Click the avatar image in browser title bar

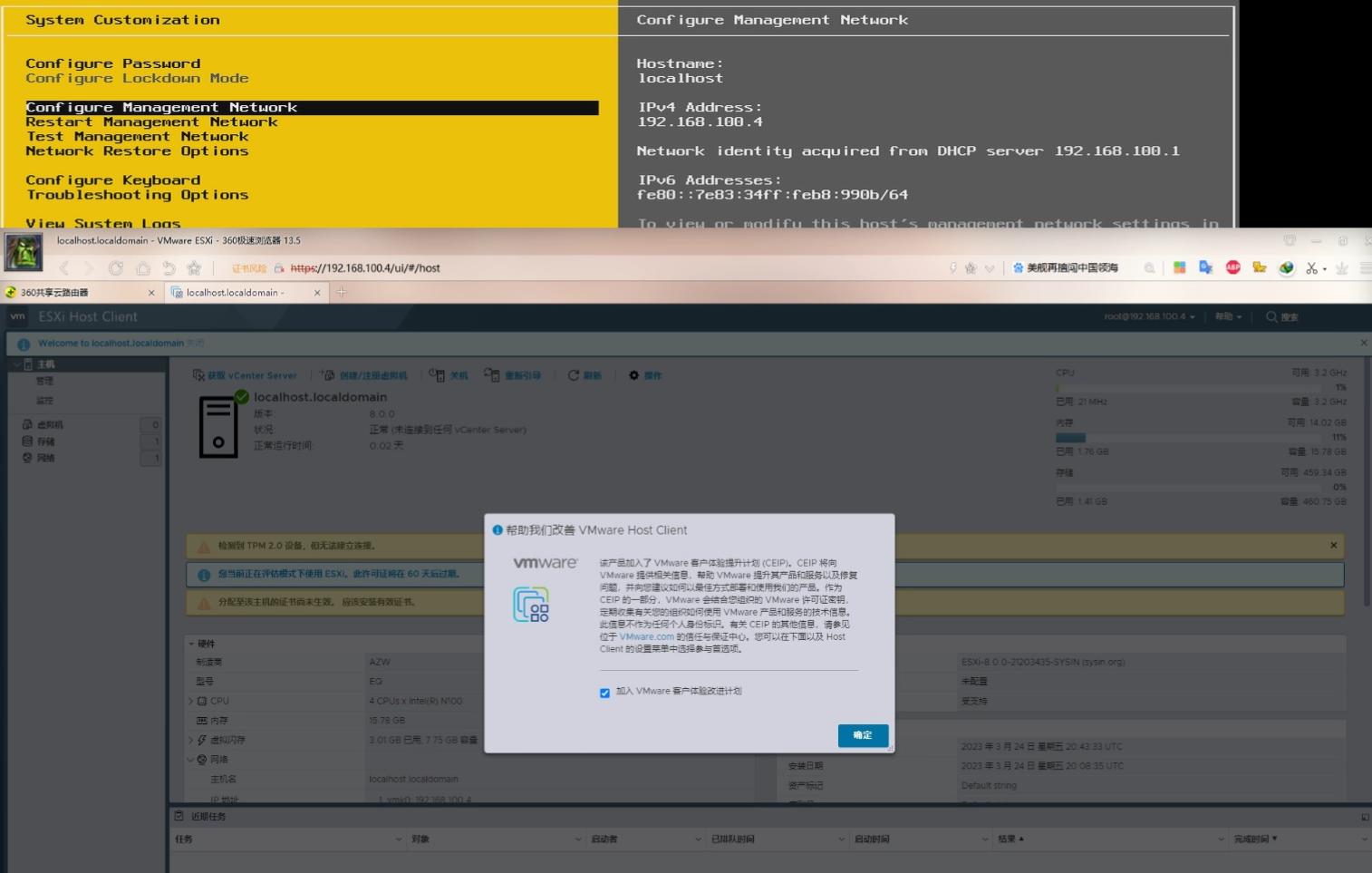(x=24, y=252)
